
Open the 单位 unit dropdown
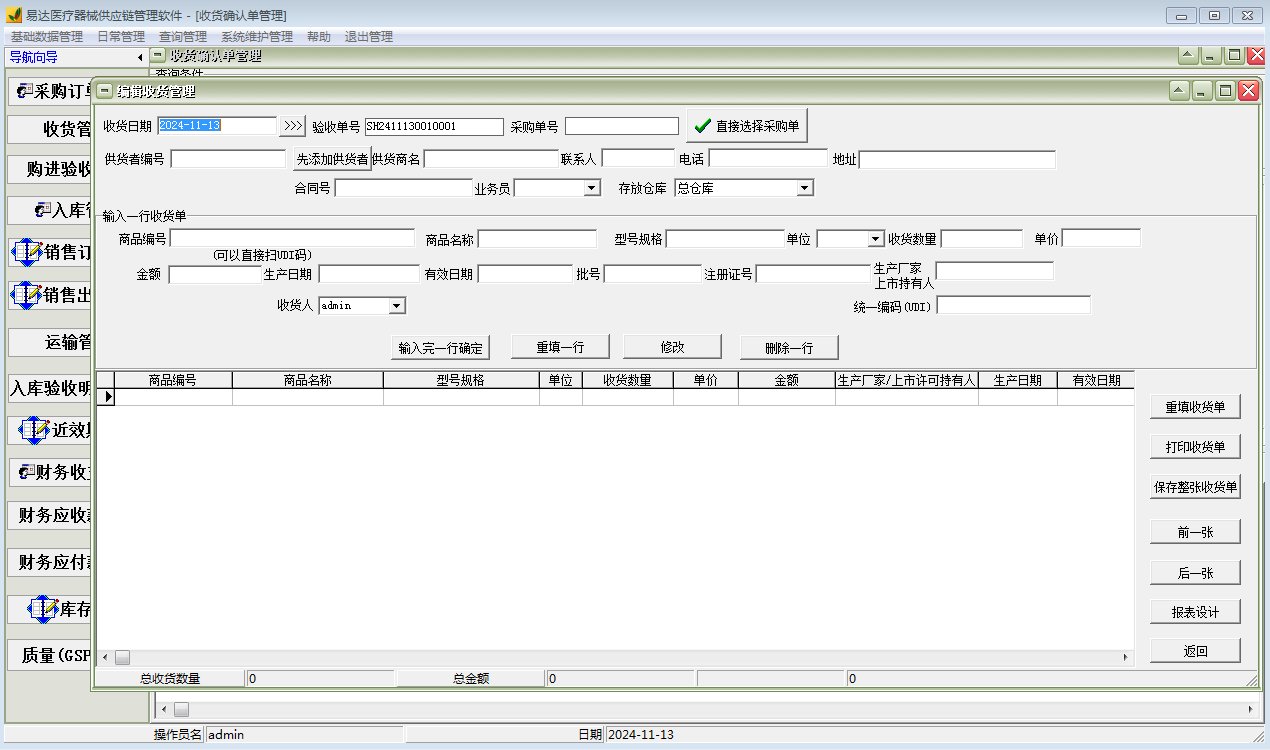click(876, 239)
